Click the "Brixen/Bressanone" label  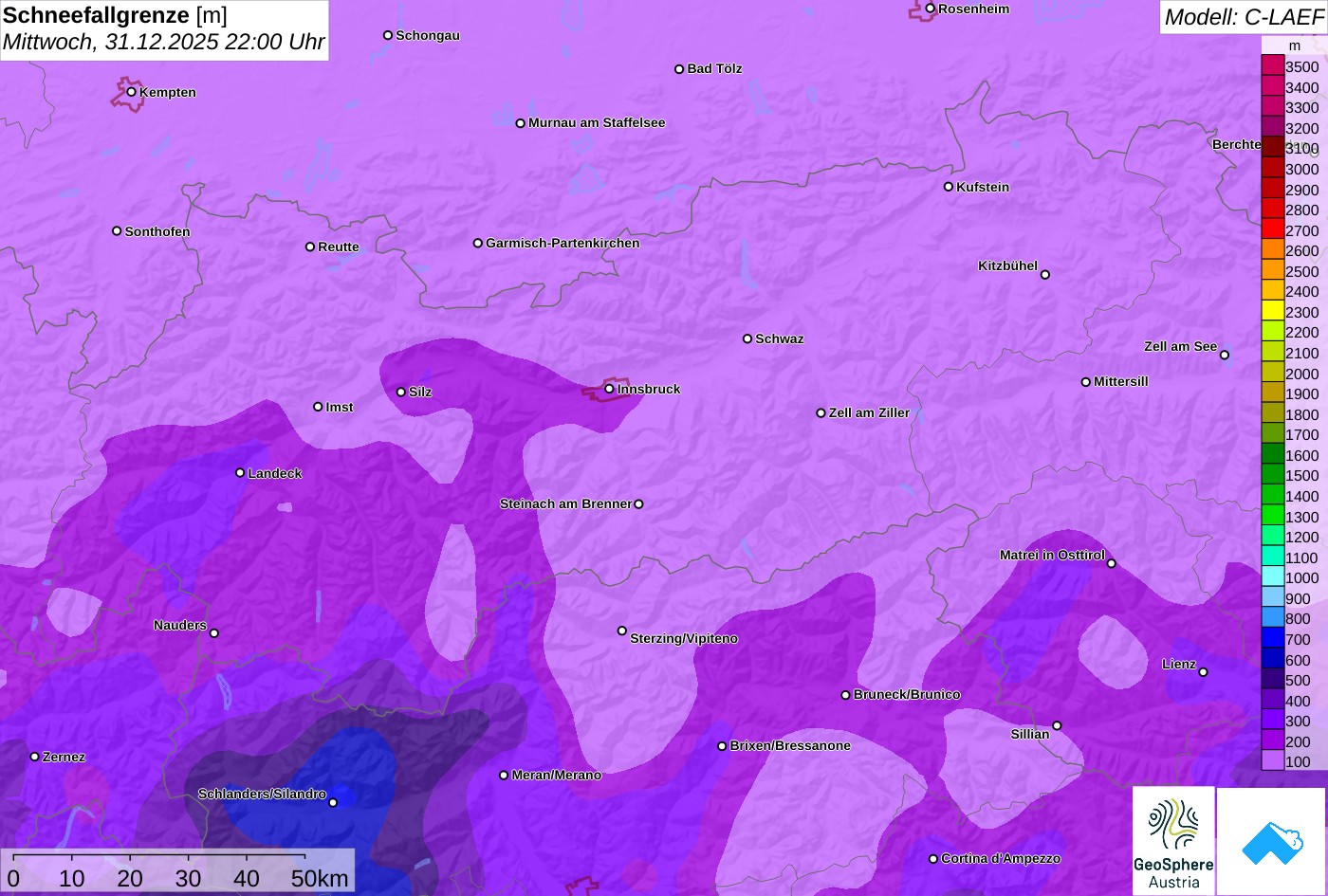[790, 745]
